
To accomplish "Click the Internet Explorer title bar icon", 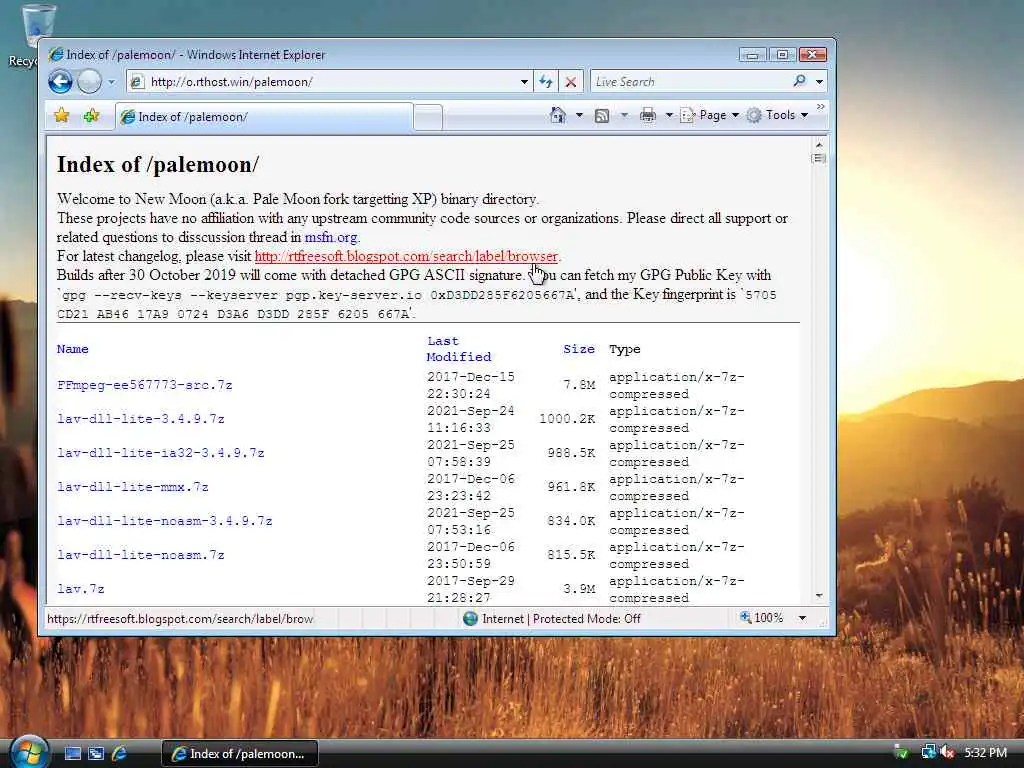I will 56,55.
